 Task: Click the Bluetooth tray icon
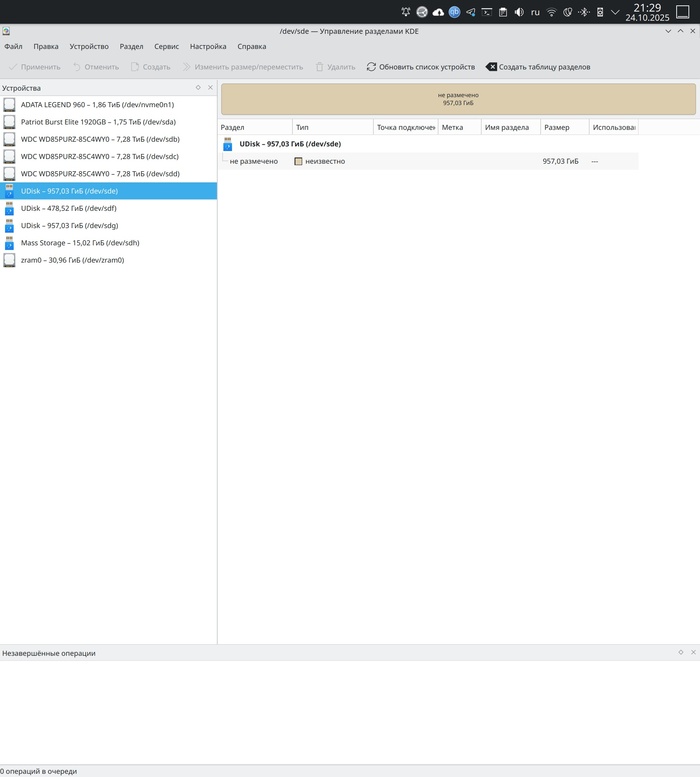tap(583, 12)
